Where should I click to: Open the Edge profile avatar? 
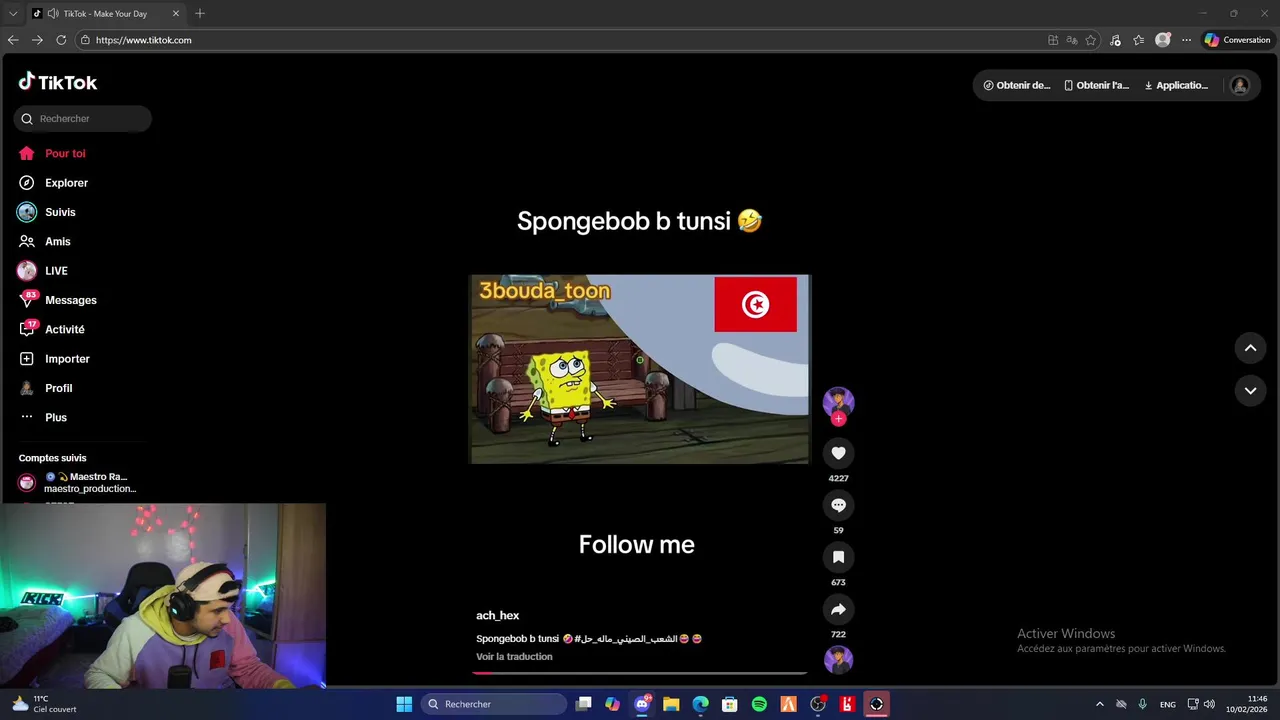[x=1163, y=40]
